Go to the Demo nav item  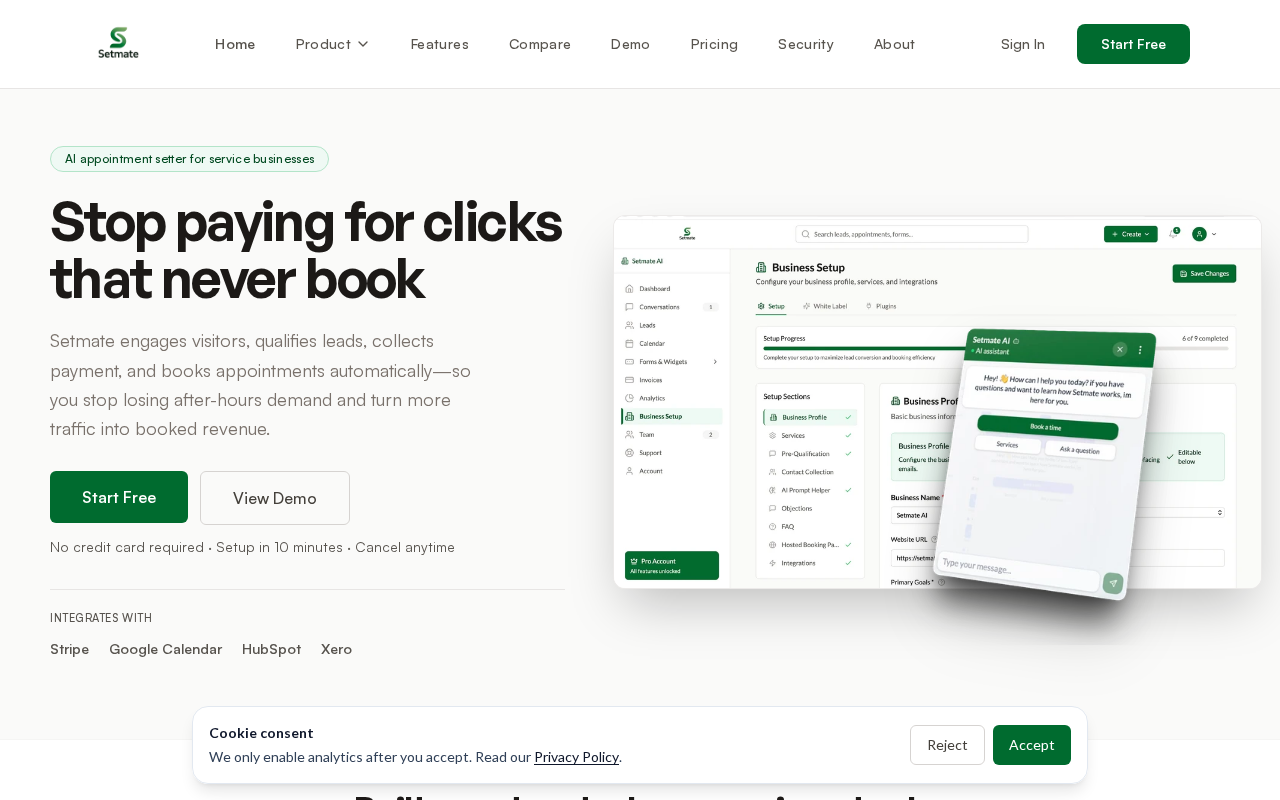630,44
